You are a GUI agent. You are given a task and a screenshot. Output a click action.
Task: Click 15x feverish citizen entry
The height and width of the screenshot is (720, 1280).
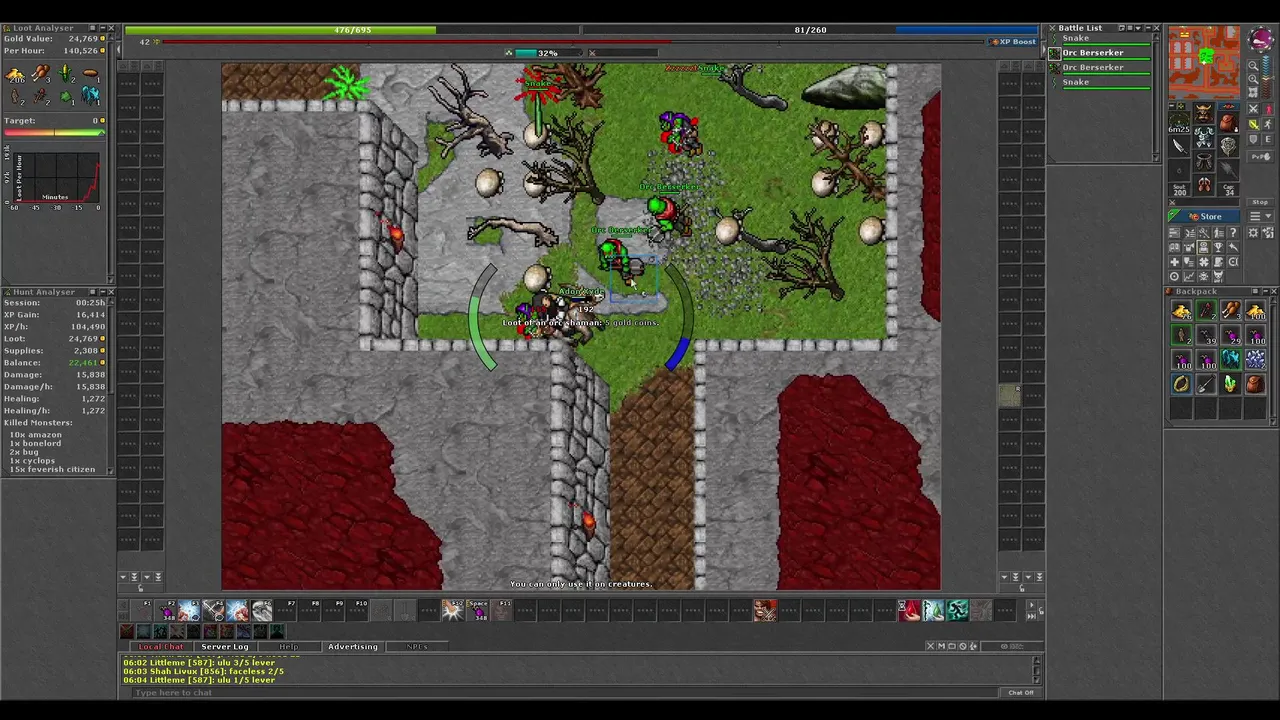[x=52, y=470]
